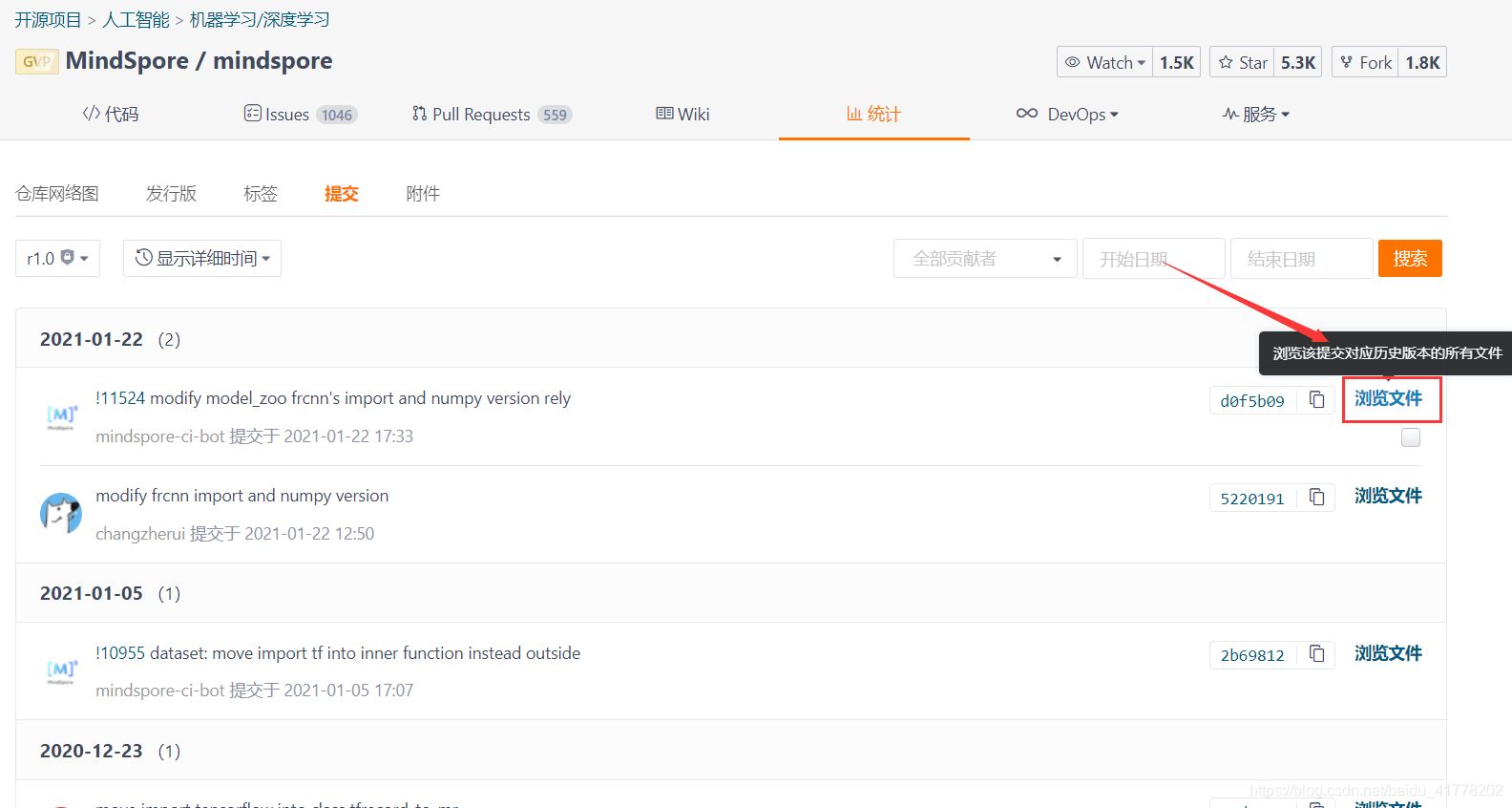The height and width of the screenshot is (808, 1512).
Task: Click the 5220191 commit hash
Action: coord(1252,499)
